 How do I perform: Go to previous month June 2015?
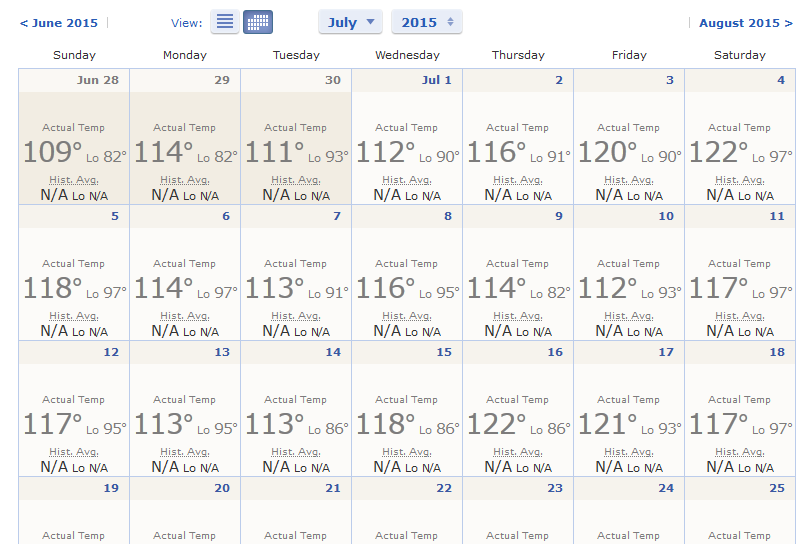coord(59,23)
